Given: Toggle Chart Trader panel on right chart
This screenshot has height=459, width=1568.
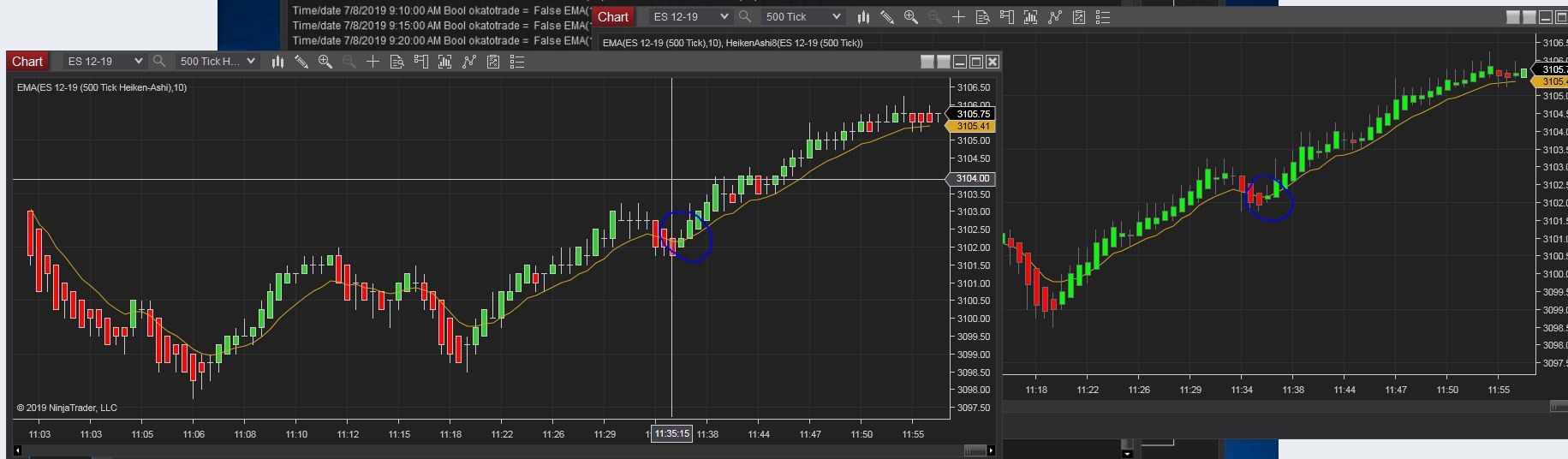Looking at the screenshot, I should point(1007,17).
